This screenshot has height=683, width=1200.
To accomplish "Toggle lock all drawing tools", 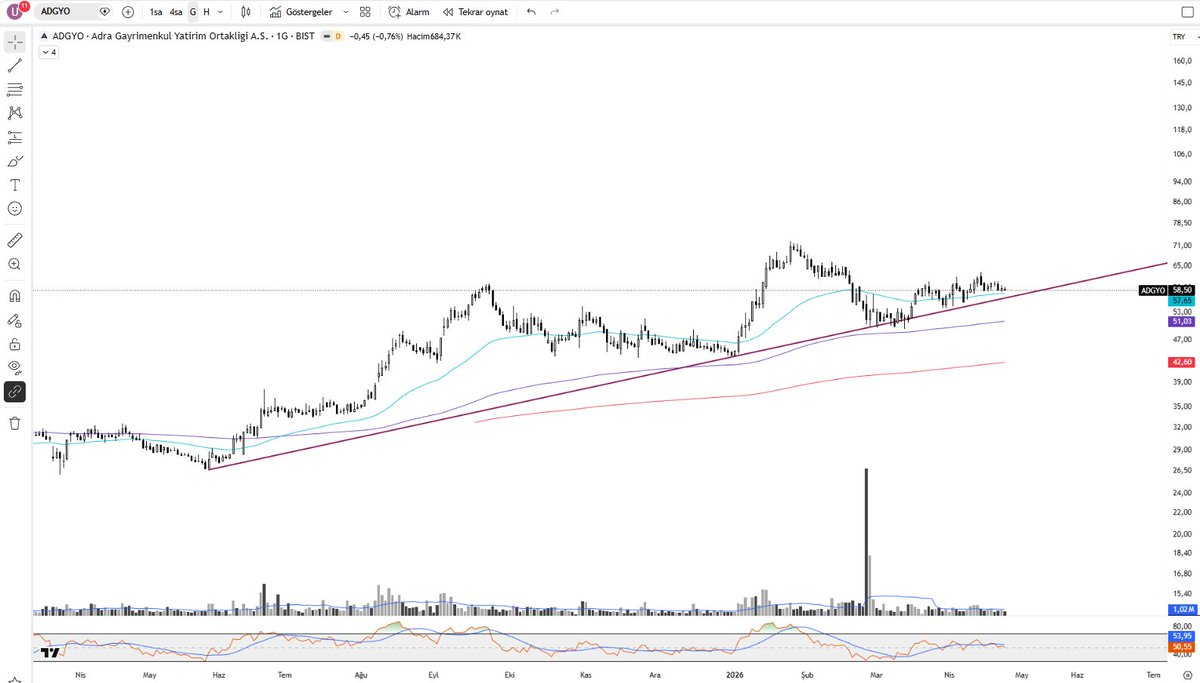I will pos(15,344).
